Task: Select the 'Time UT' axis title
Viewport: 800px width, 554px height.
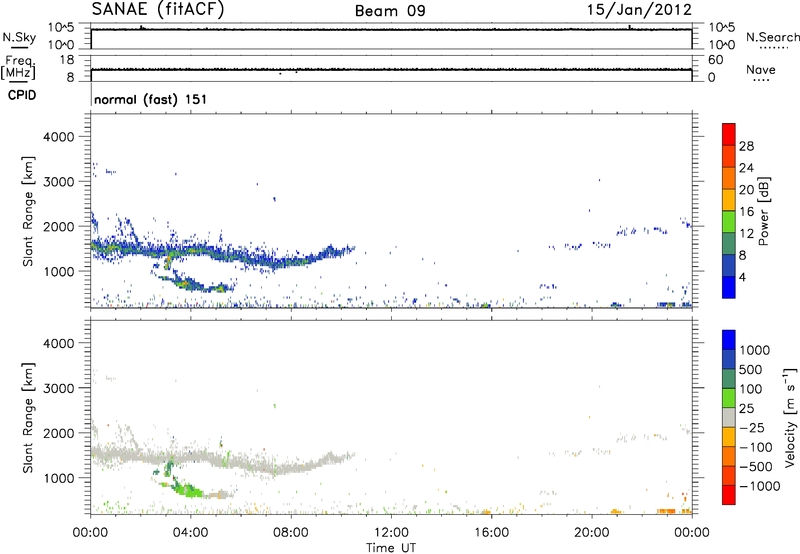Action: click(391, 548)
